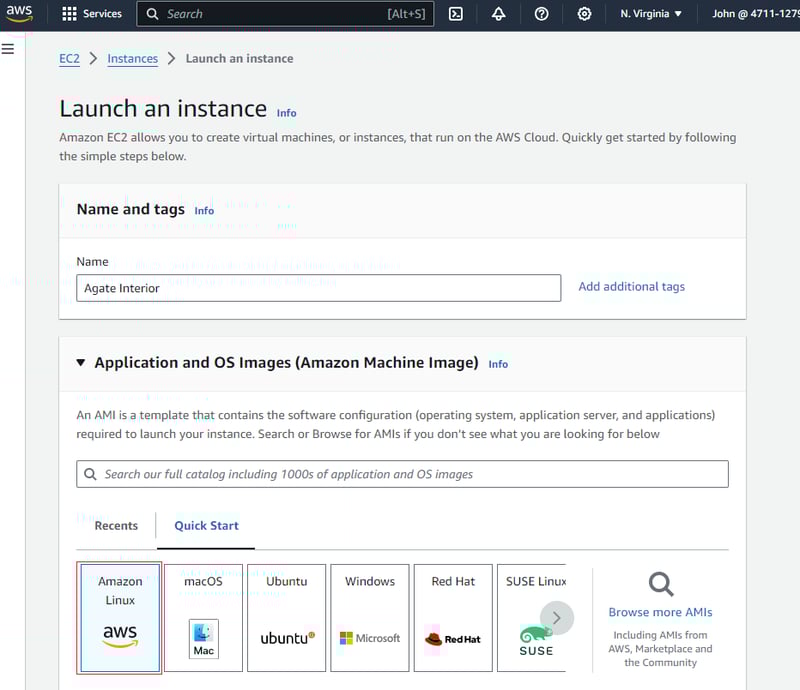Select the Amazon Linux AMI tile
This screenshot has width=800, height=690.
[x=120, y=618]
